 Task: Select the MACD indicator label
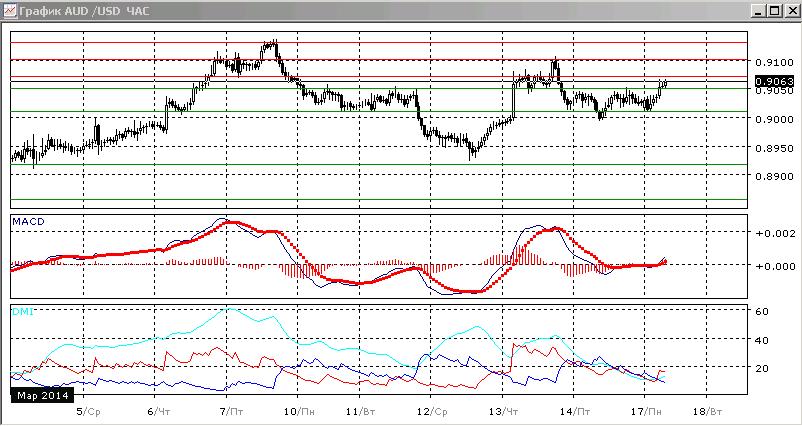31,221
